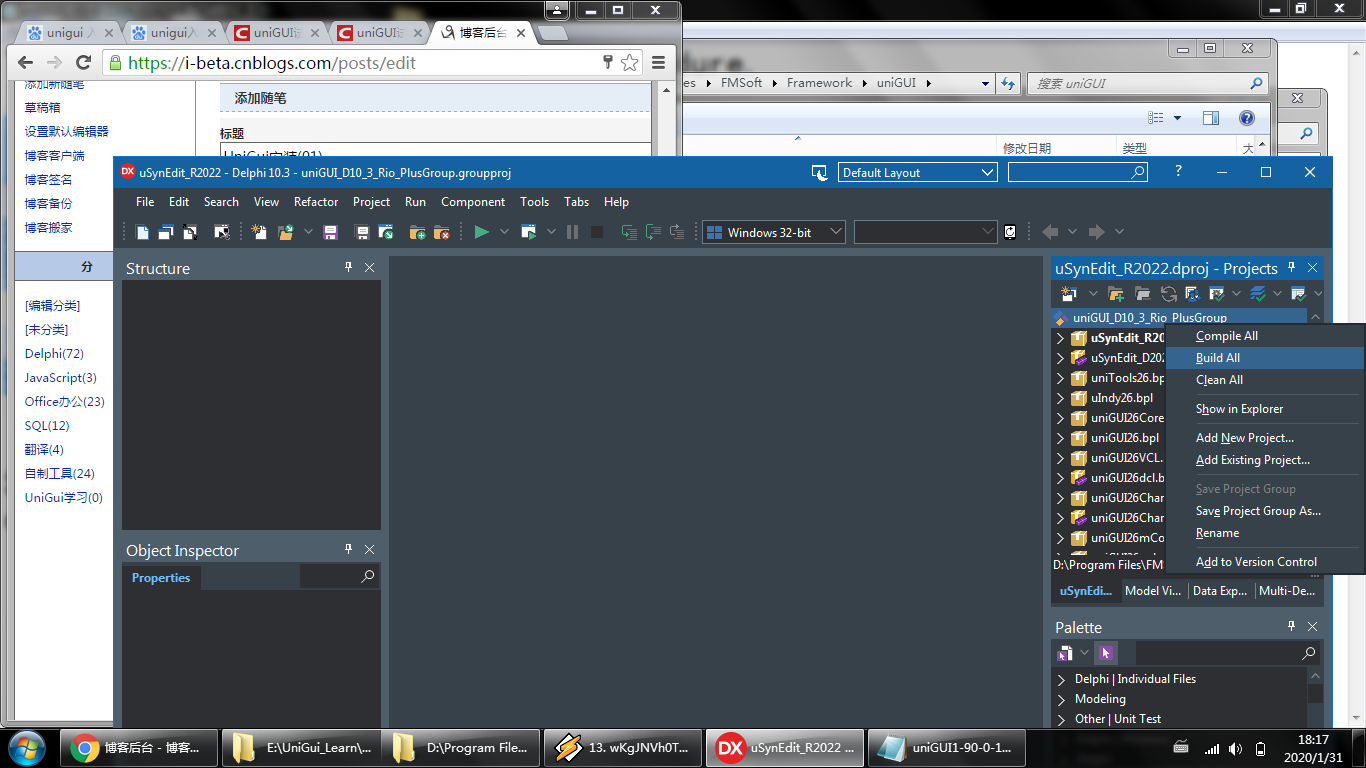Open the Delphi(72) category link in browser

coord(54,354)
